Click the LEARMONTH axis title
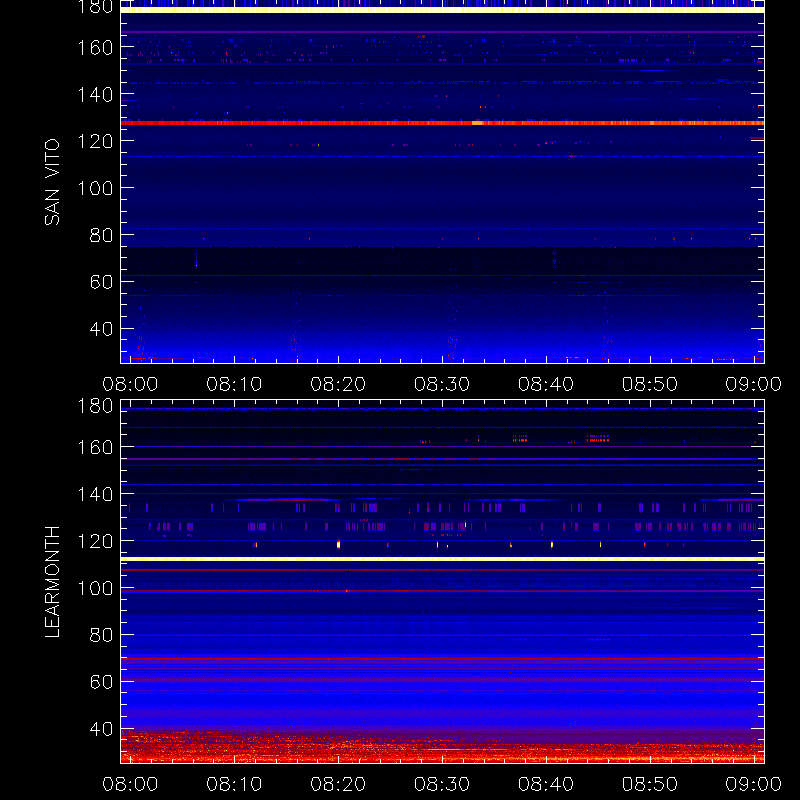Viewport: 800px width, 800px height. coord(53,582)
